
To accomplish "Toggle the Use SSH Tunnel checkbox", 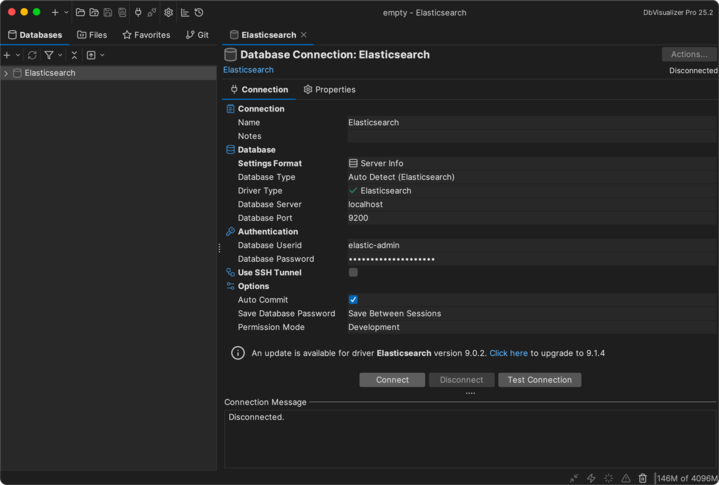I will point(353,272).
